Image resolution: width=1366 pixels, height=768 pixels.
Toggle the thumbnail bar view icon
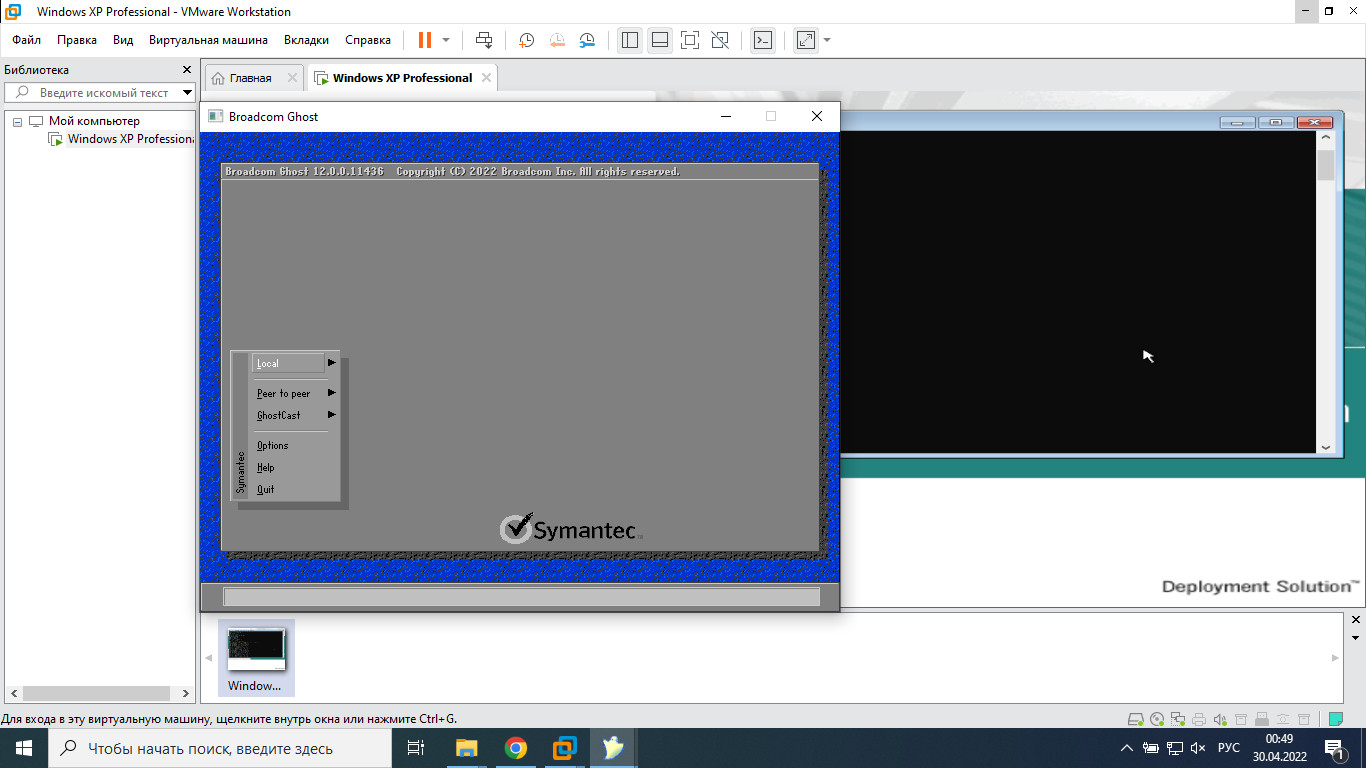click(x=660, y=40)
